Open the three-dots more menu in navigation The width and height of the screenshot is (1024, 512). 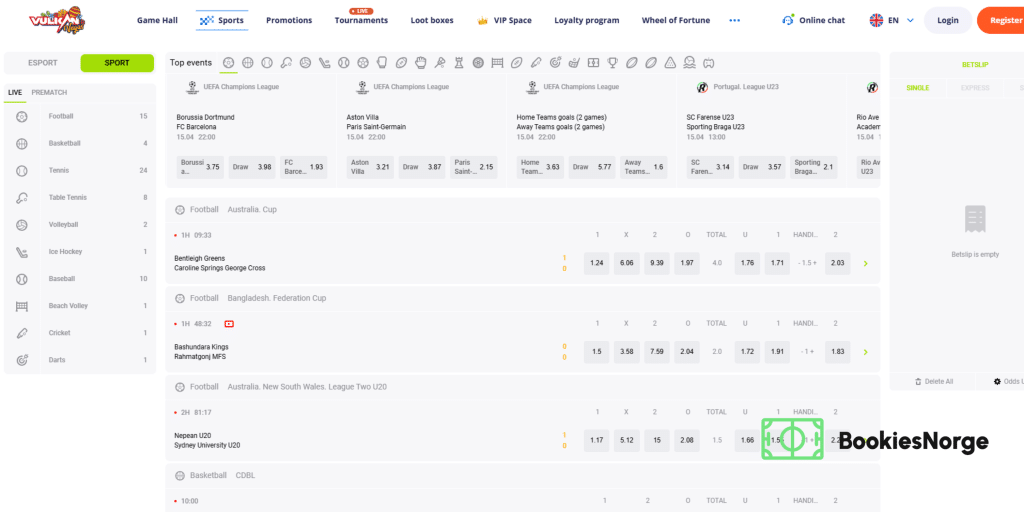tap(735, 20)
